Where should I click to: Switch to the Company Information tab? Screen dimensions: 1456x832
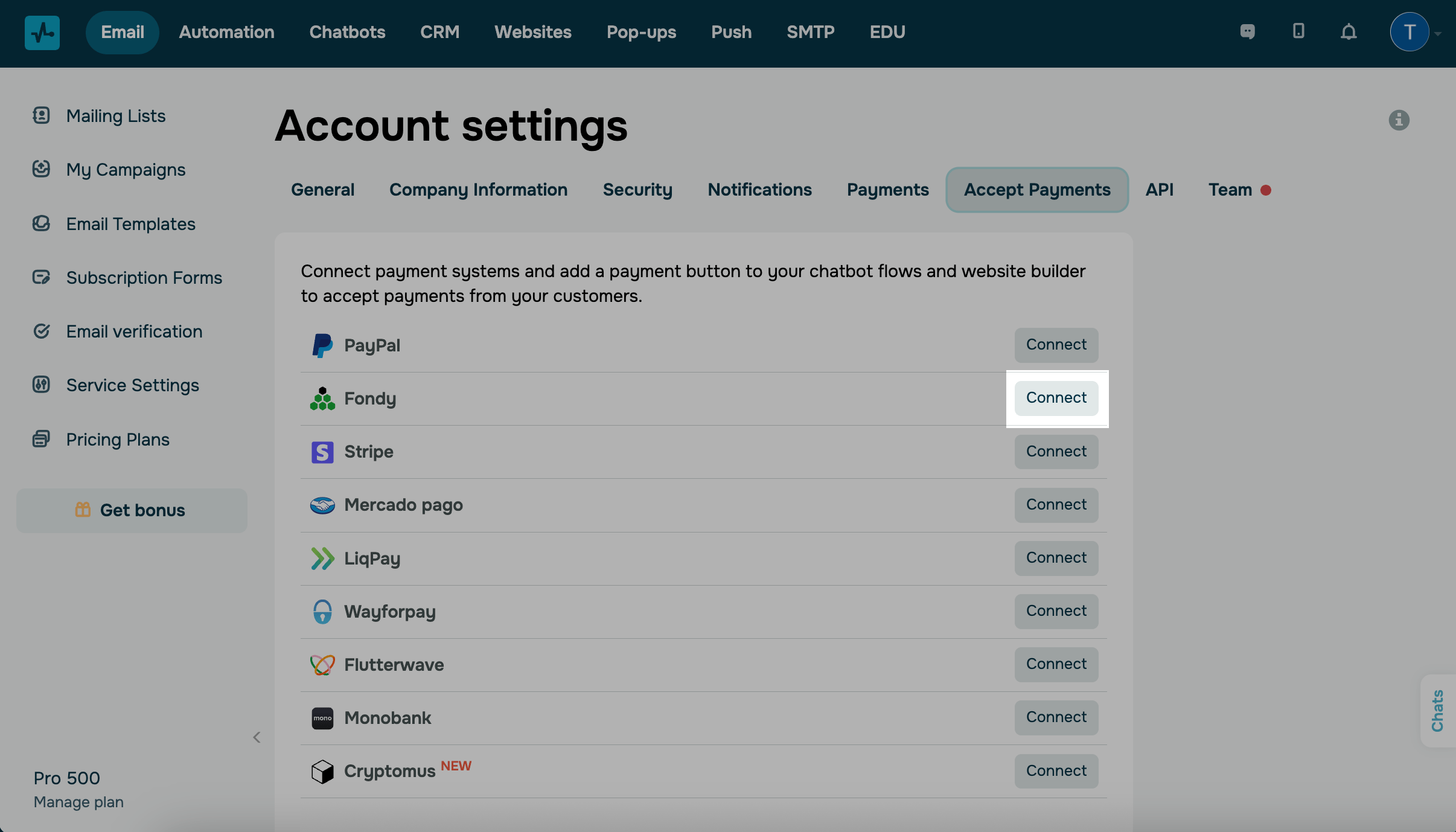point(479,190)
